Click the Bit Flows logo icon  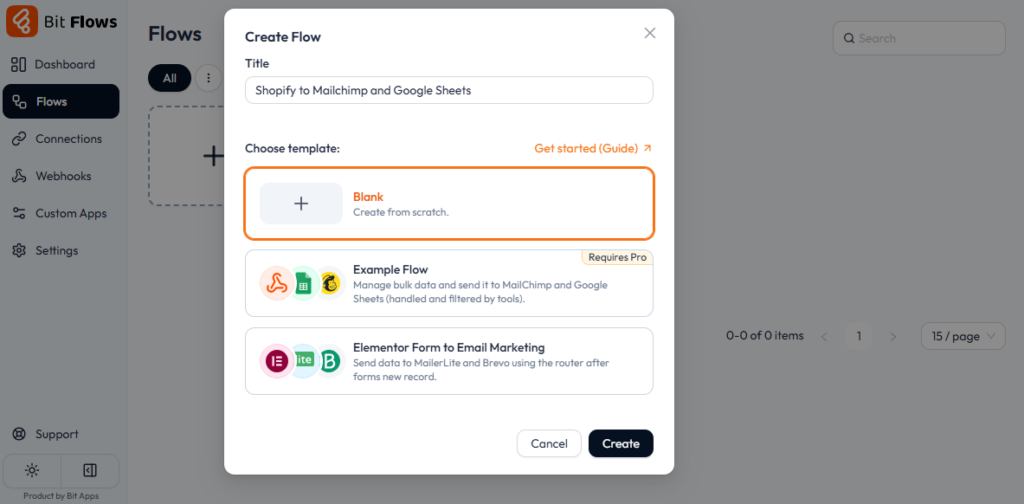22,21
